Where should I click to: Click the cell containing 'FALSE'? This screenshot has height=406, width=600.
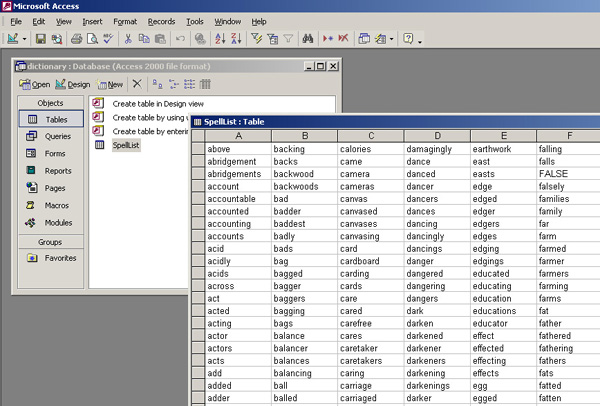click(569, 174)
